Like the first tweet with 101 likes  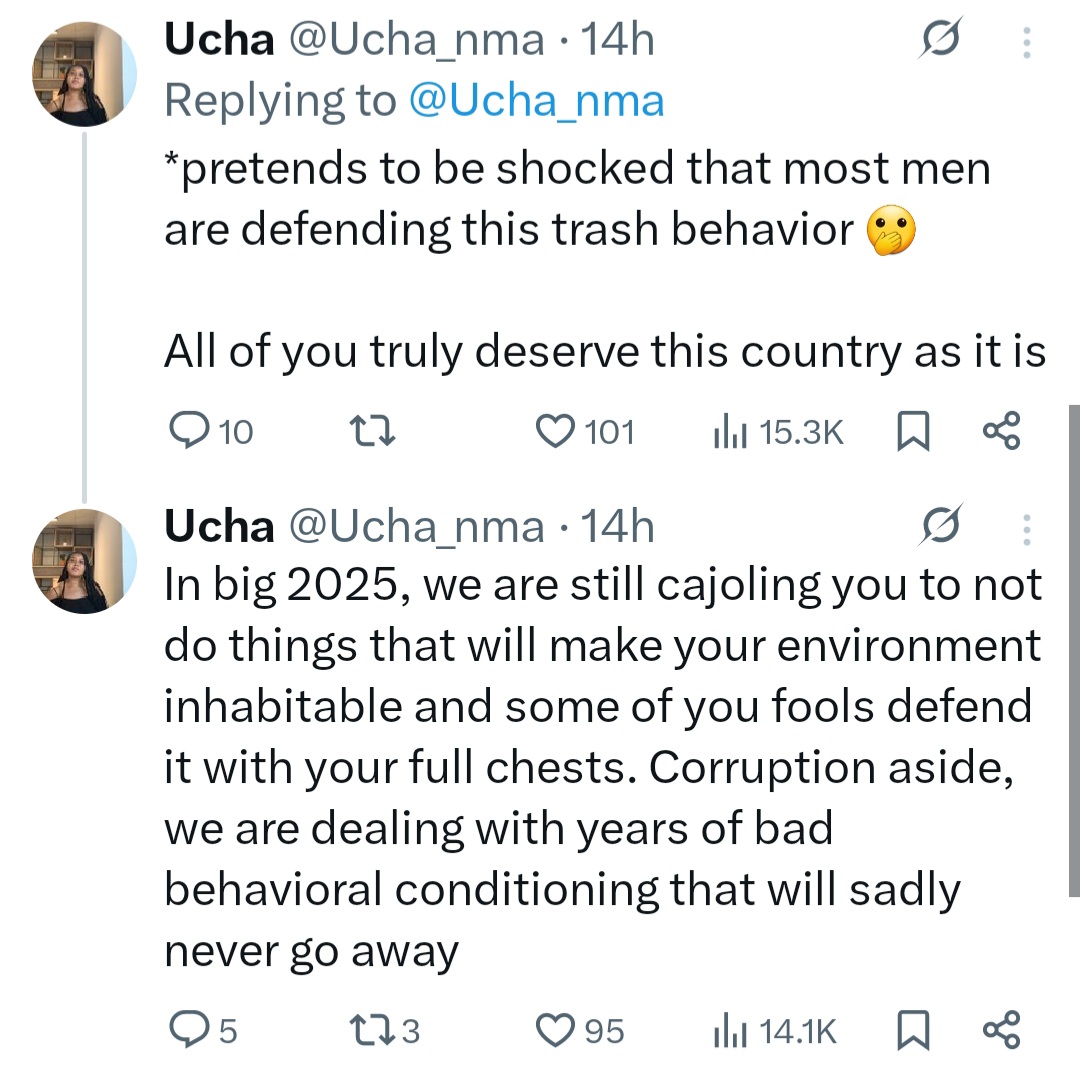pos(553,431)
